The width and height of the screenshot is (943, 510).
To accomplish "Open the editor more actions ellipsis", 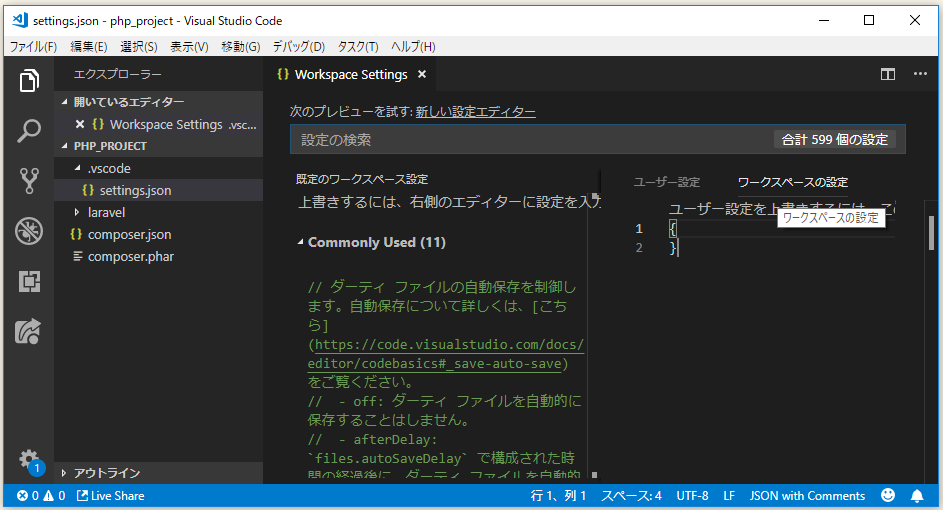I will point(920,74).
